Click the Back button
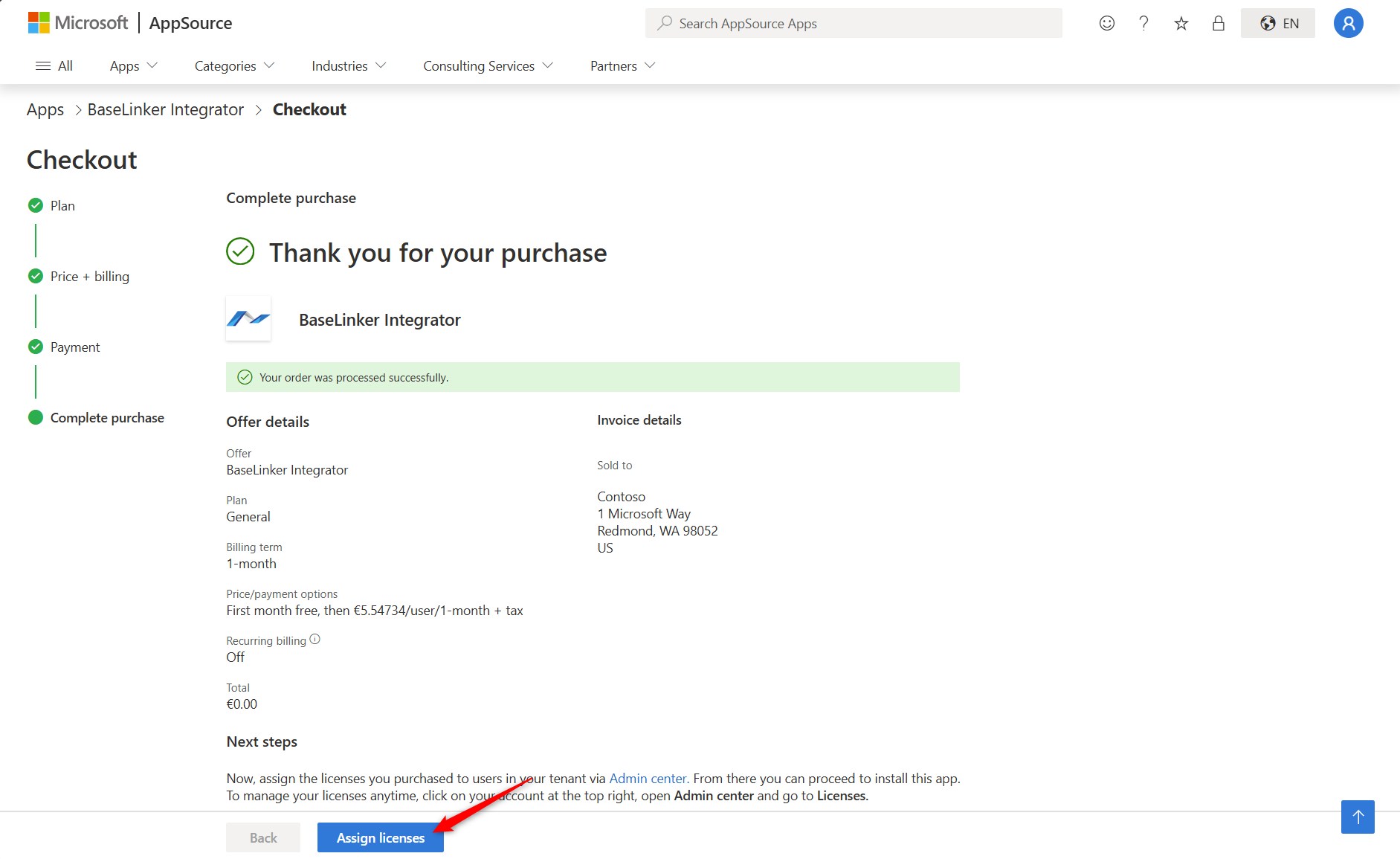Image resolution: width=1400 pixels, height=859 pixels. pyautogui.click(x=263, y=837)
